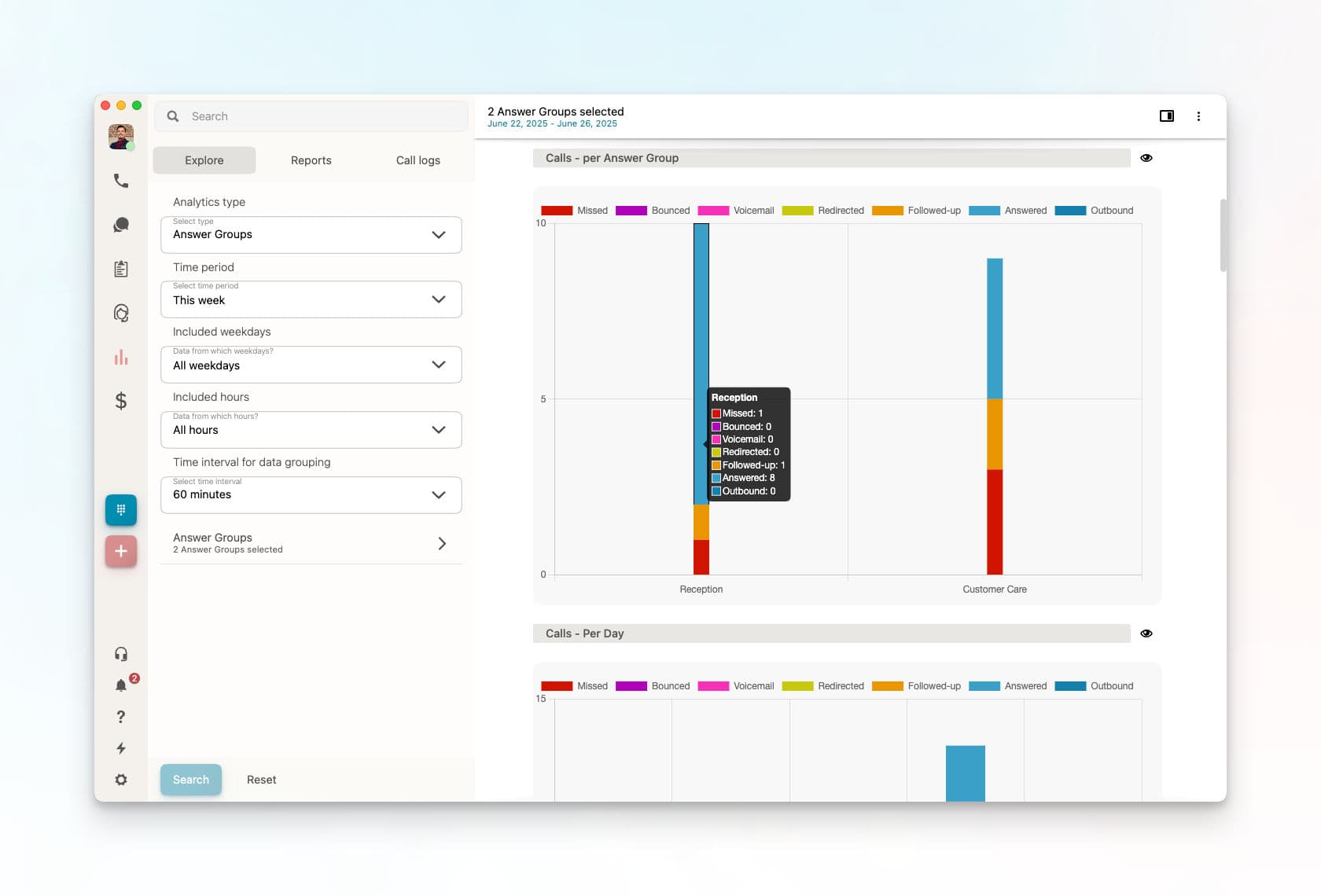
Task: Toggle the Missed legend swatch in top chart
Action: 557,211
